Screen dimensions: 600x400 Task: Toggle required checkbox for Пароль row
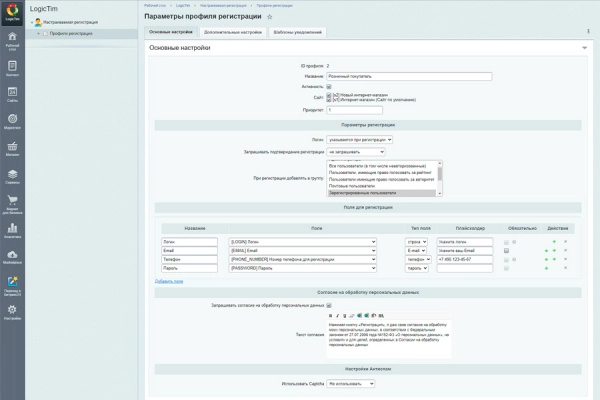pos(506,268)
